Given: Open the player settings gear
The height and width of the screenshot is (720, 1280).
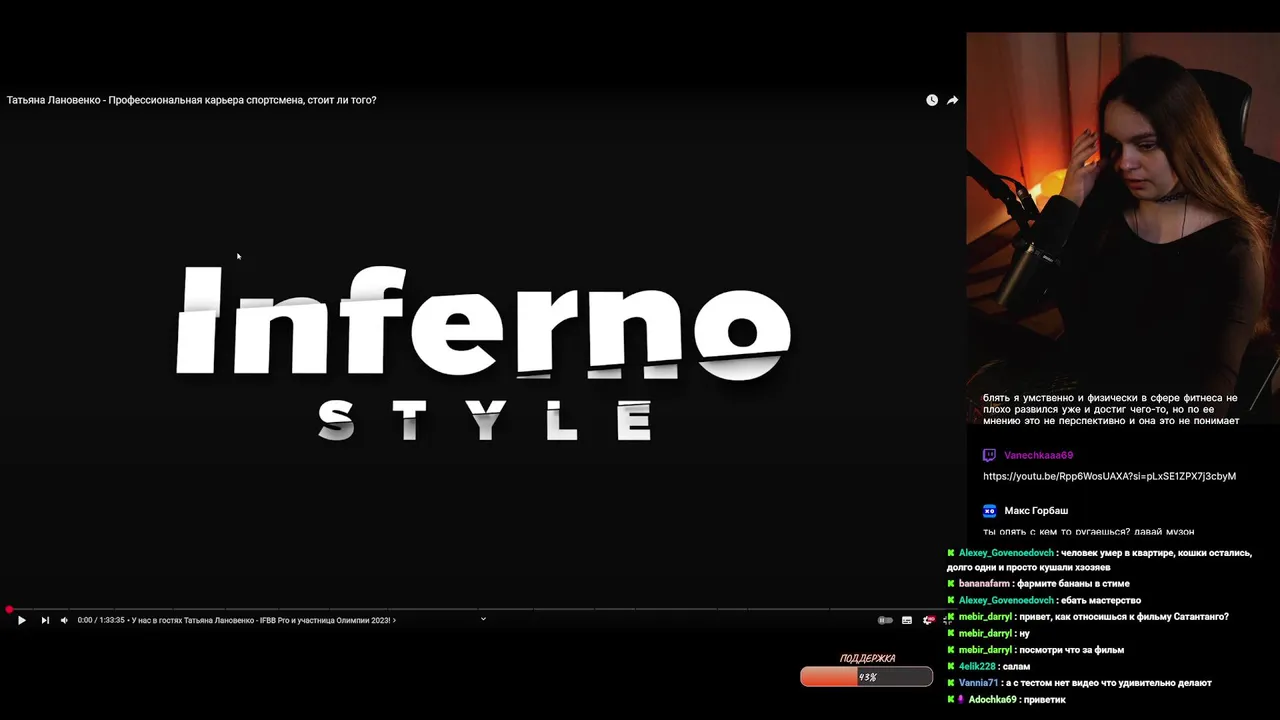Looking at the screenshot, I should 928,620.
